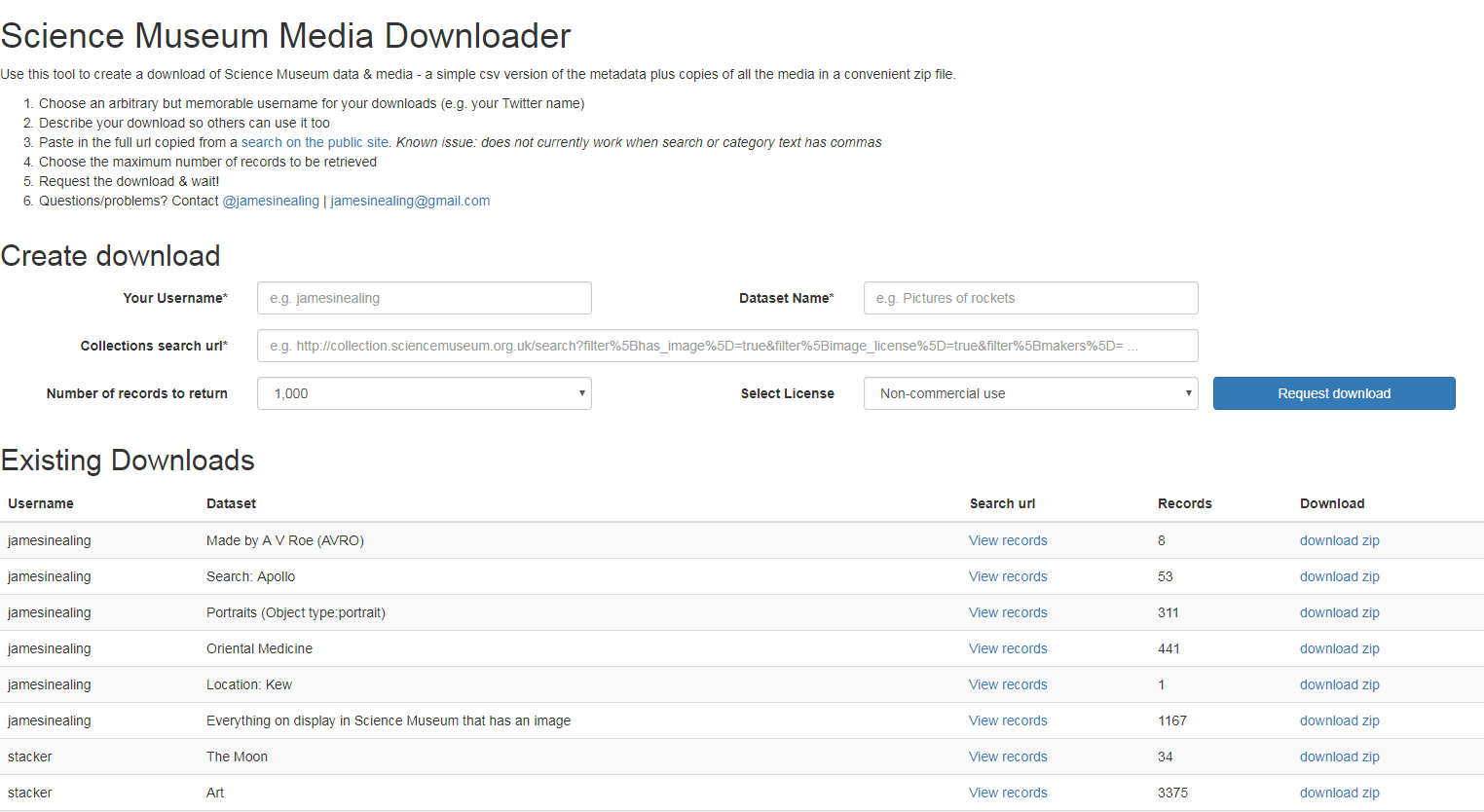The width and height of the screenshot is (1484, 812).
Task: Click the 'Everything on display in Science Museum' cell
Action: [389, 720]
